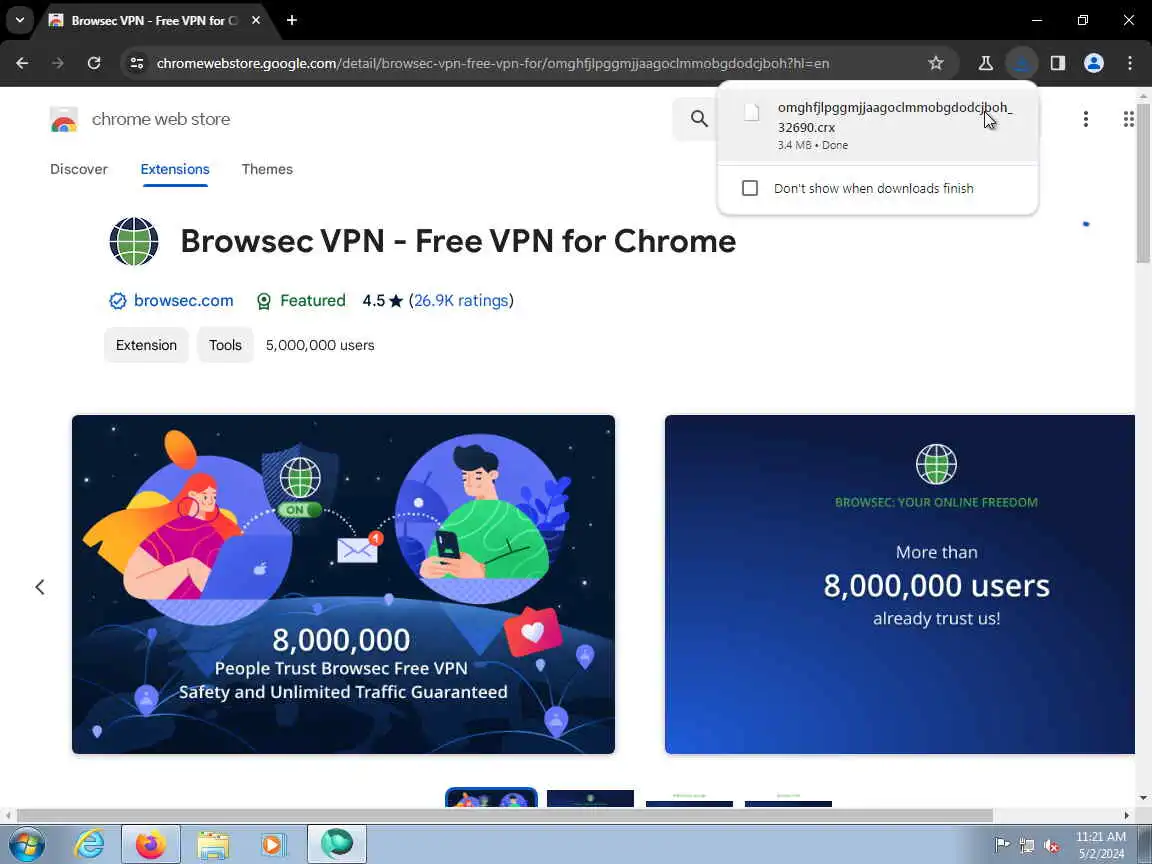
Task: Click the browser forward arrow
Action: point(58,63)
